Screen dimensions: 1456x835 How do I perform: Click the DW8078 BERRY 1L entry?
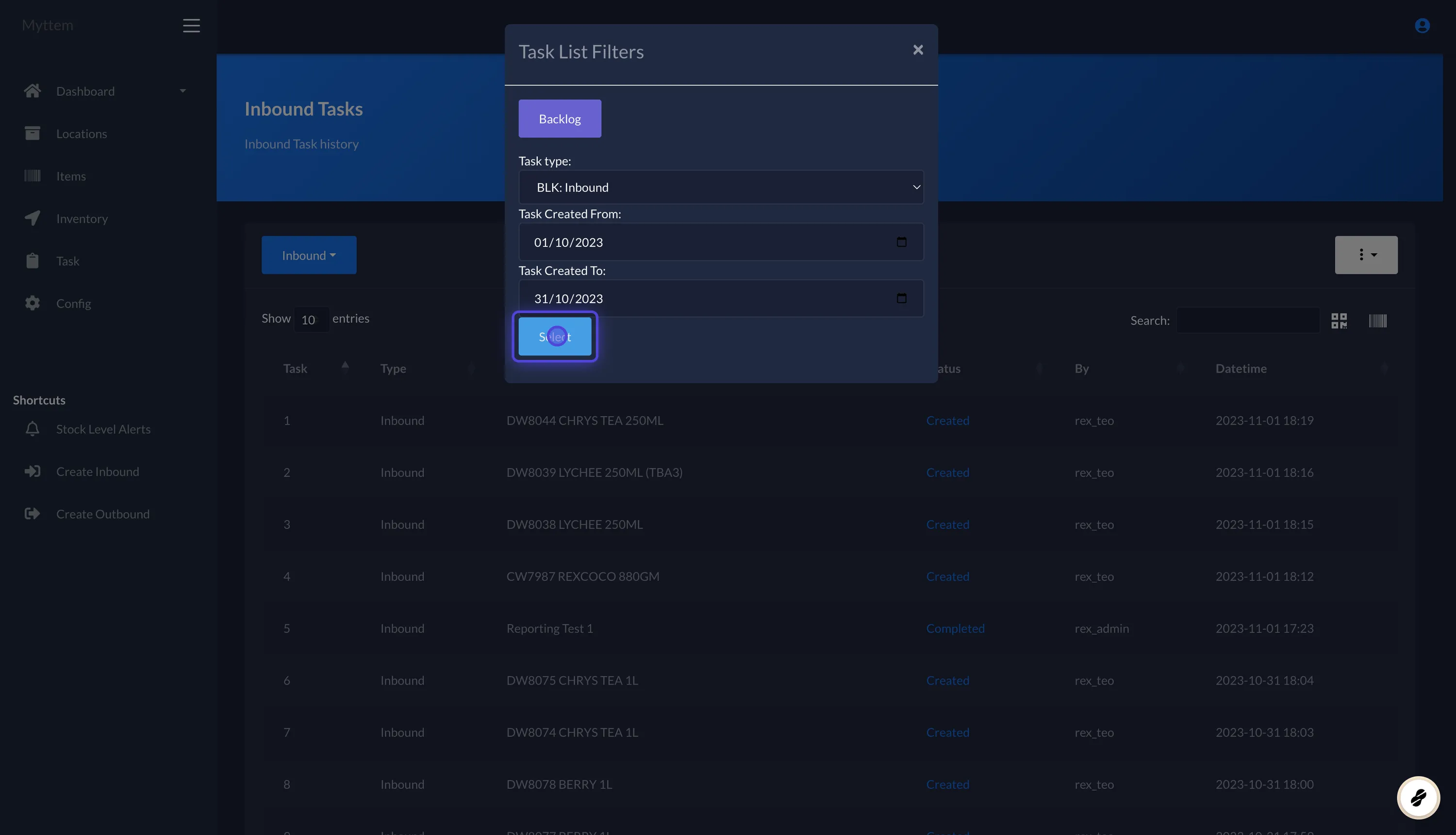(559, 784)
